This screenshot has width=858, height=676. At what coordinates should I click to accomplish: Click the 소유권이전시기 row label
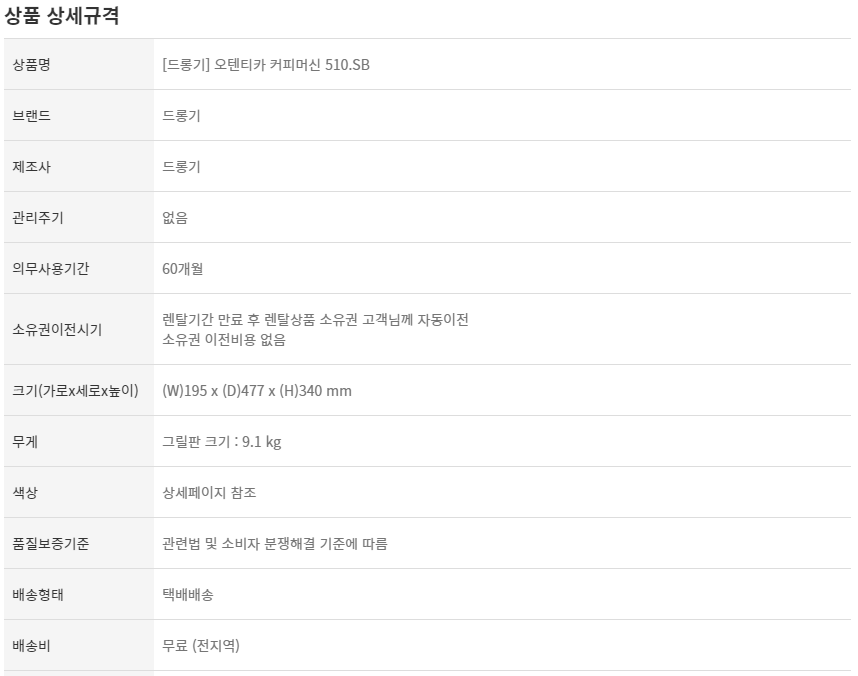pos(57,330)
